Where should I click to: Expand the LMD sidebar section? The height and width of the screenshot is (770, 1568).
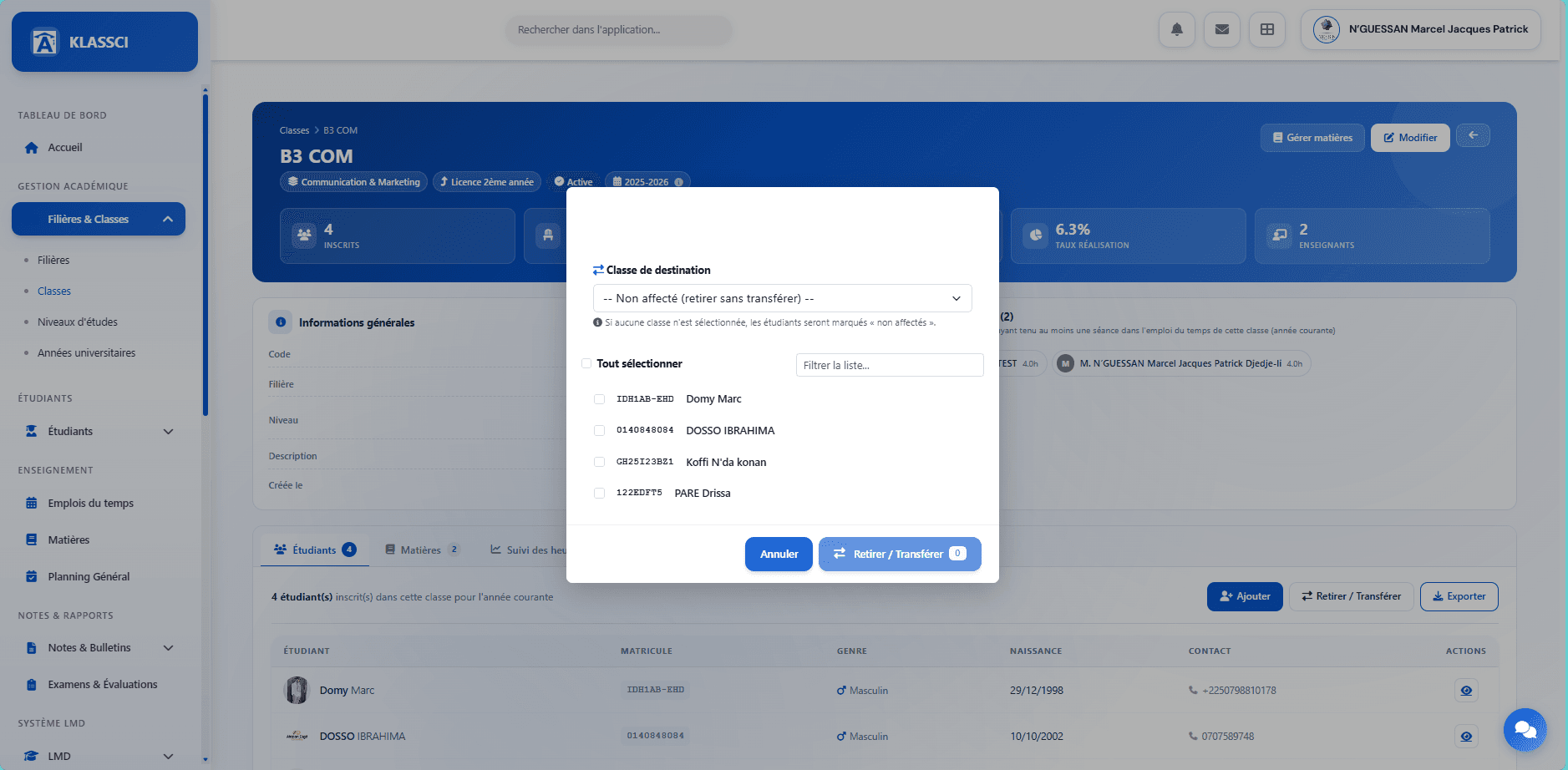tap(99, 756)
